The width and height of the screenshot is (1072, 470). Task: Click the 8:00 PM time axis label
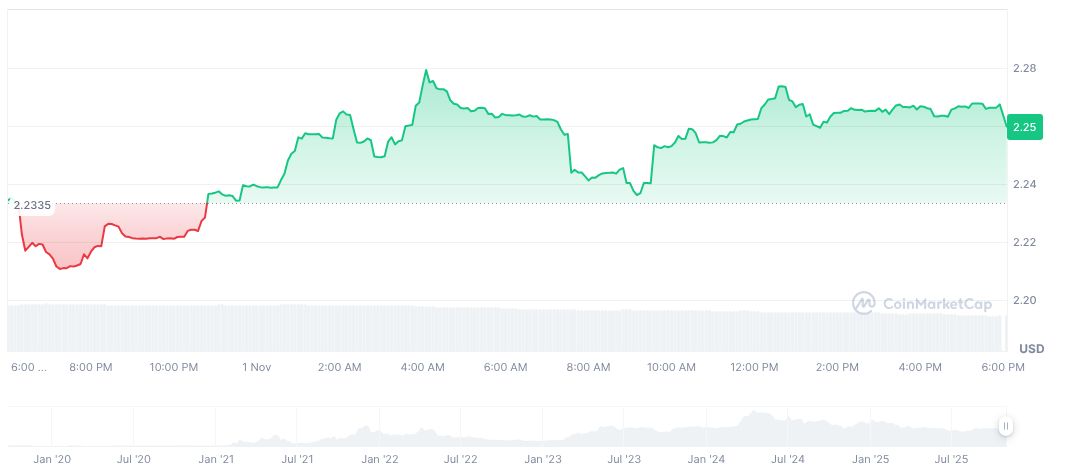[x=90, y=367]
